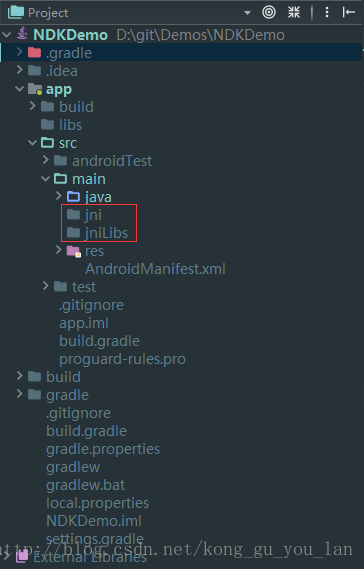Collapse the main folder chevron
The width and height of the screenshot is (364, 569).
pos(45,179)
